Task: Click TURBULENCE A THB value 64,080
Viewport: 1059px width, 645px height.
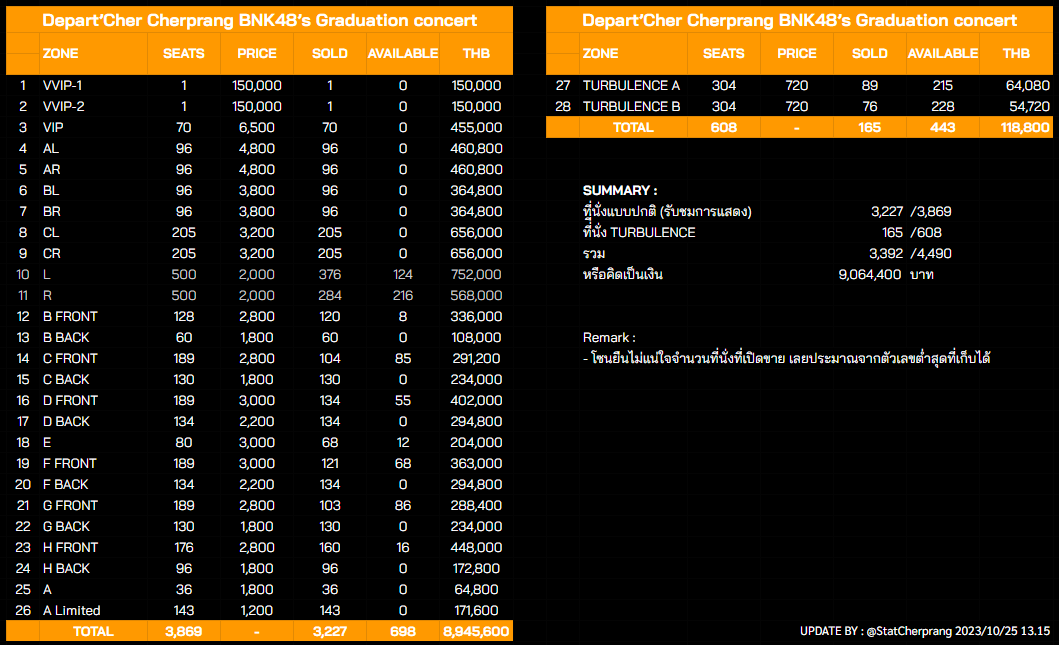Action: 1027,86
